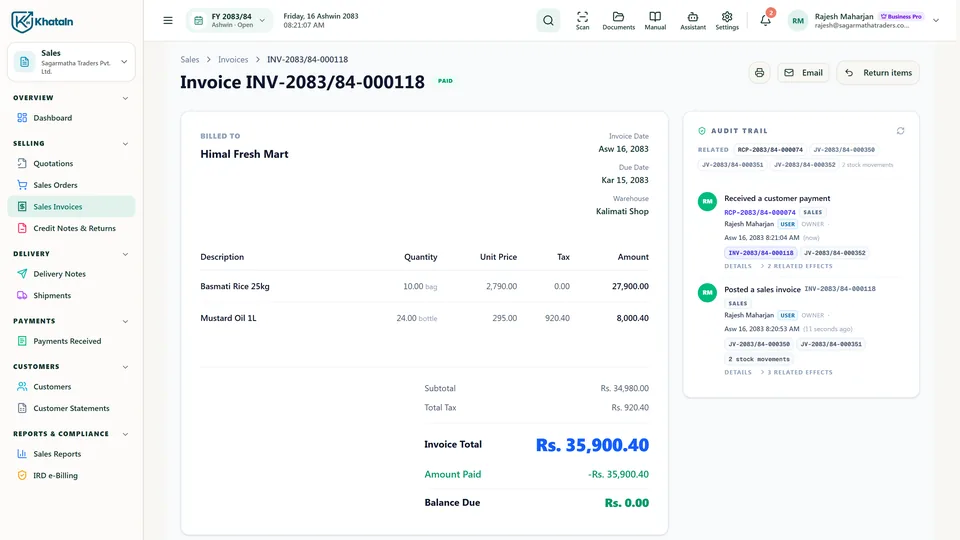Open Customer Statements page
This screenshot has width=960, height=540.
[71, 408]
